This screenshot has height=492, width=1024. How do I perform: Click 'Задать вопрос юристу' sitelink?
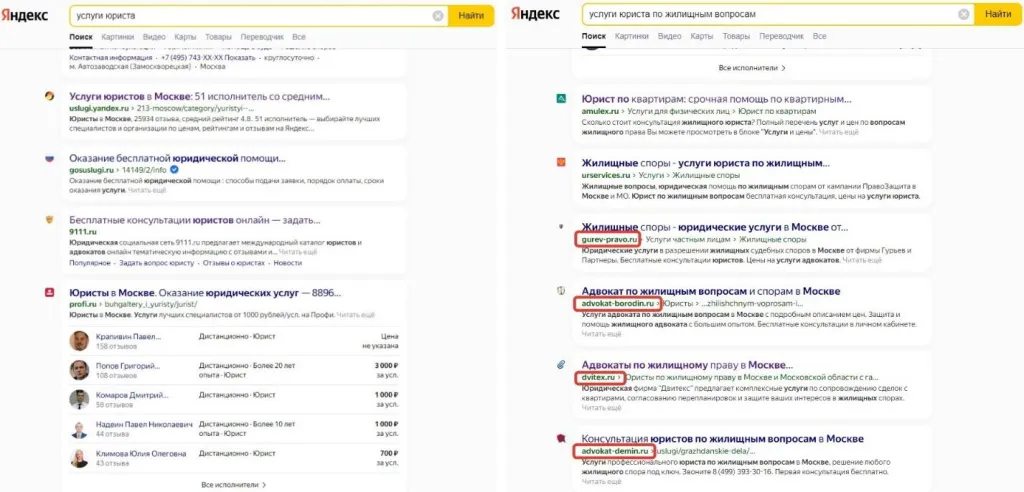157,263
